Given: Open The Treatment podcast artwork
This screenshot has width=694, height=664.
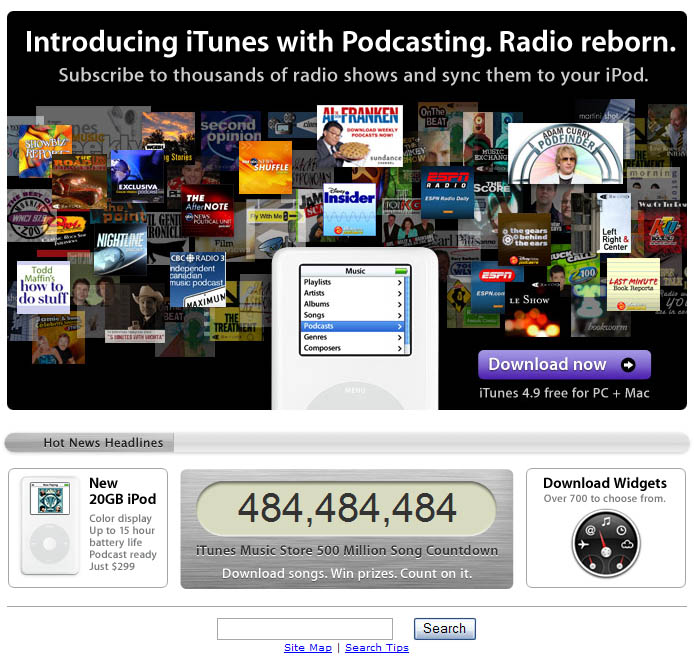Looking at the screenshot, I should [x=236, y=324].
